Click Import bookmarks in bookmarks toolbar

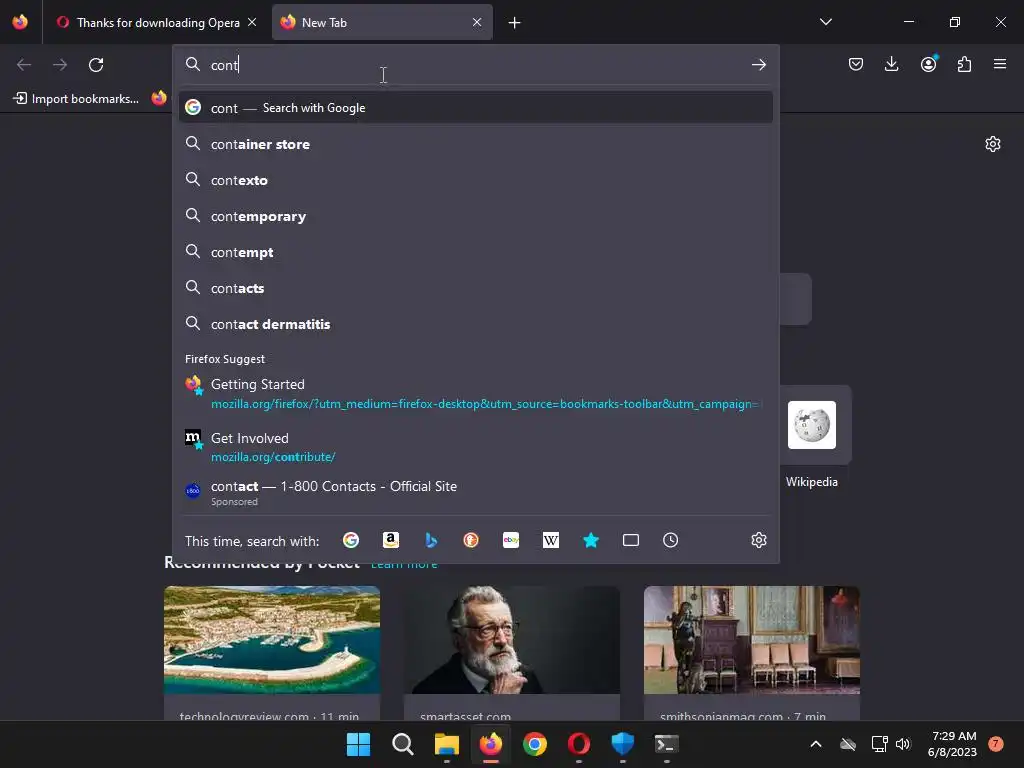coord(76,99)
